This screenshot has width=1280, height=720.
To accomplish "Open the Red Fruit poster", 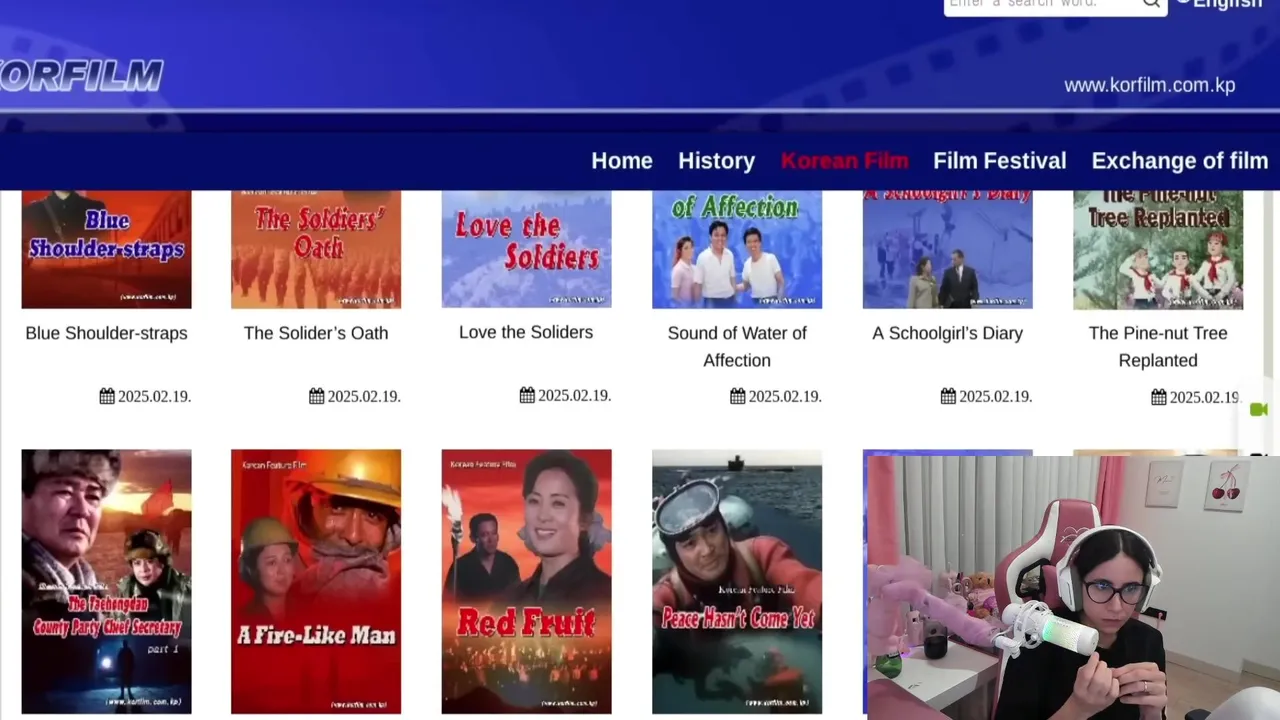I will click(x=527, y=582).
